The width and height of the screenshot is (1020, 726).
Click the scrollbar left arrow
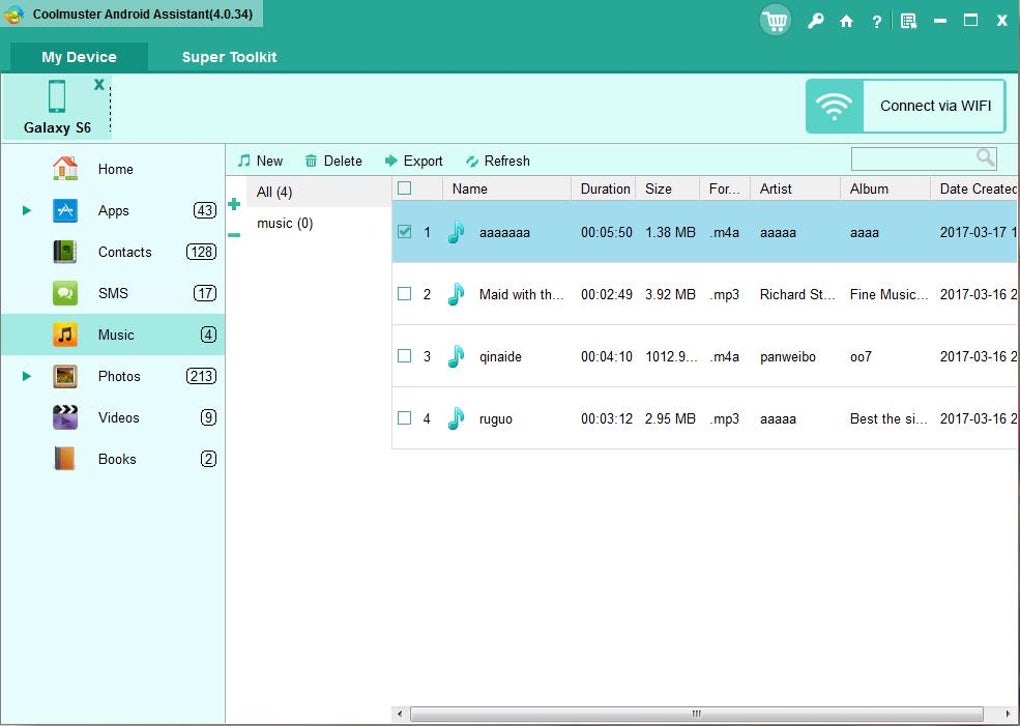[399, 714]
